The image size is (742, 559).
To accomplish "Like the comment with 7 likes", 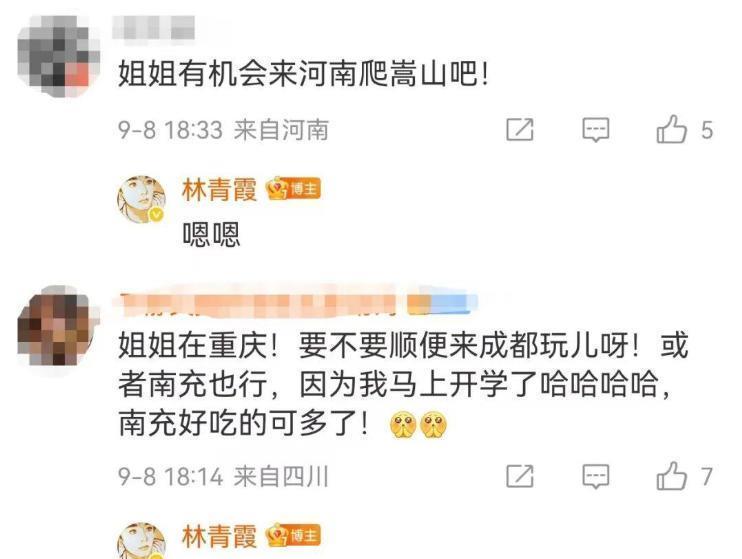I will pyautogui.click(x=684, y=476).
